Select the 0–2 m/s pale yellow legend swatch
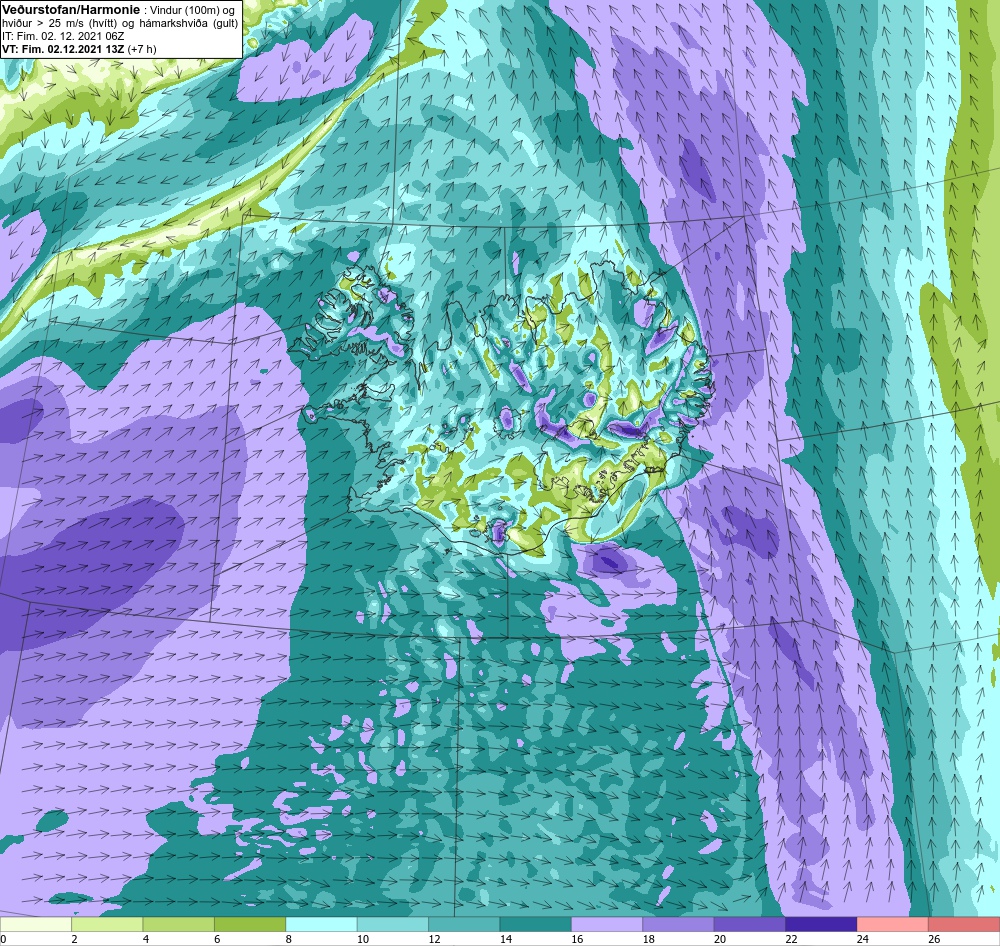The image size is (1000, 946). (36, 924)
